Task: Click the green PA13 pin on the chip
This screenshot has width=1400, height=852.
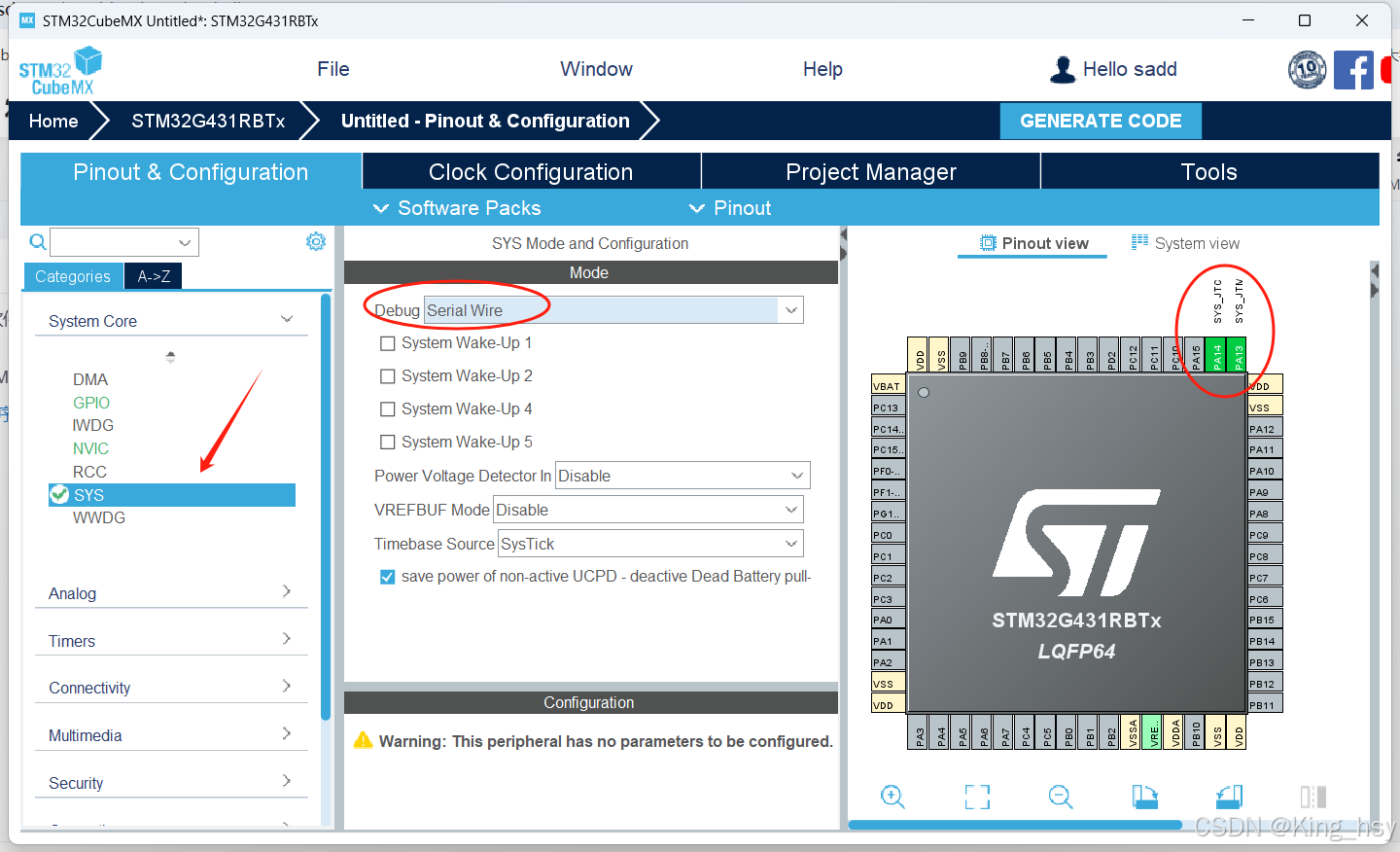Action: pyautogui.click(x=1237, y=356)
